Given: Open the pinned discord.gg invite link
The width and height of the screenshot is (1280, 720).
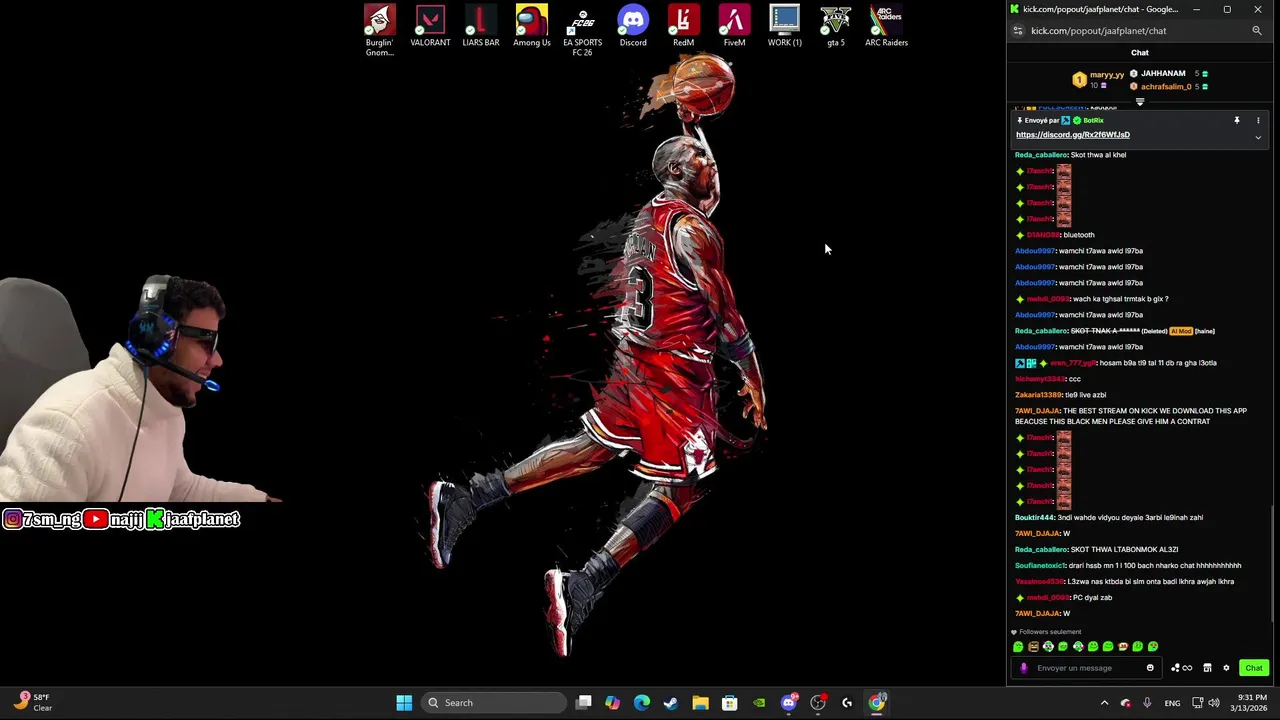Looking at the screenshot, I should pyautogui.click(x=1073, y=135).
